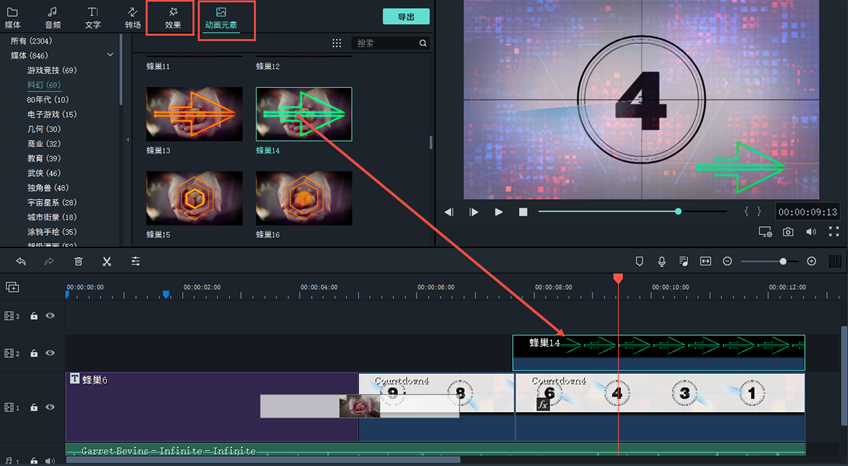This screenshot has height=466, width=848.
Task: Hide video track 1 using eye icon
Action: pyautogui.click(x=50, y=408)
